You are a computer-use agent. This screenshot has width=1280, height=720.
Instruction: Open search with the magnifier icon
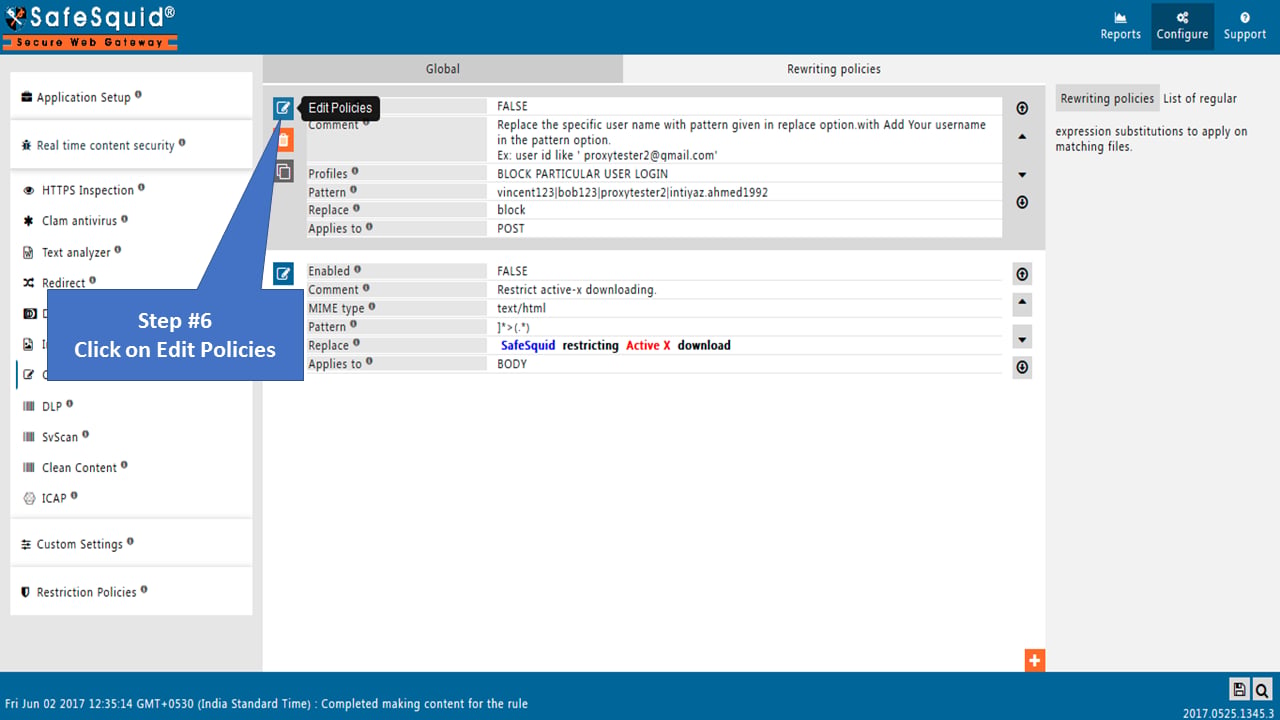tap(1262, 689)
